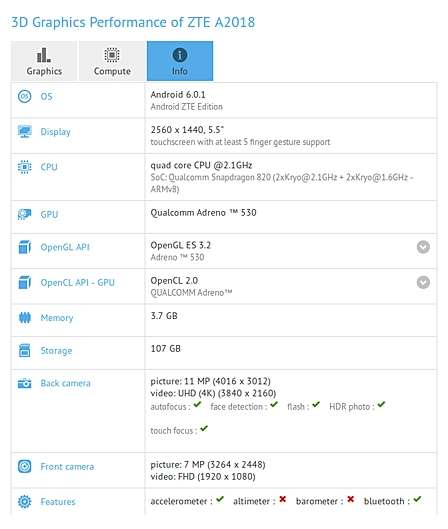
Task: Click the Display label
Action: 56,132
